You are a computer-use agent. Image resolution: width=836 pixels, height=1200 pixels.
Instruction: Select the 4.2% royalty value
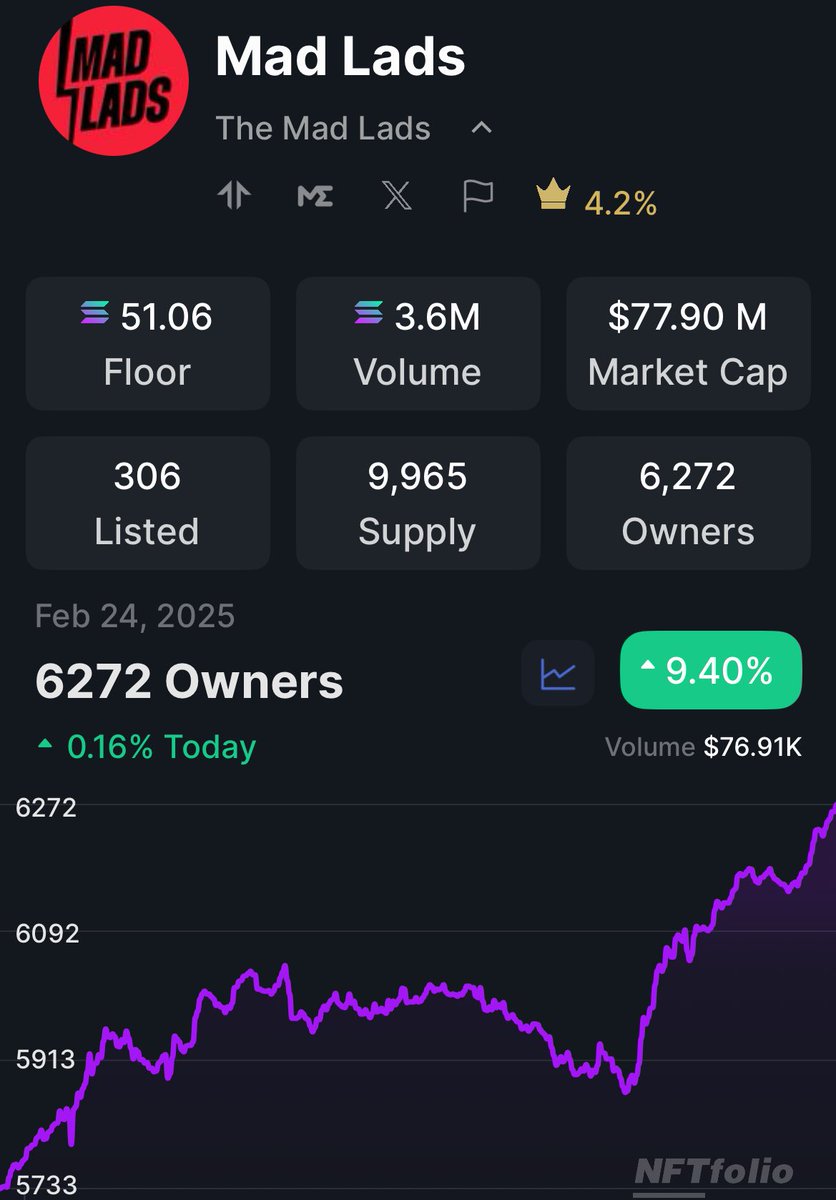[621, 203]
